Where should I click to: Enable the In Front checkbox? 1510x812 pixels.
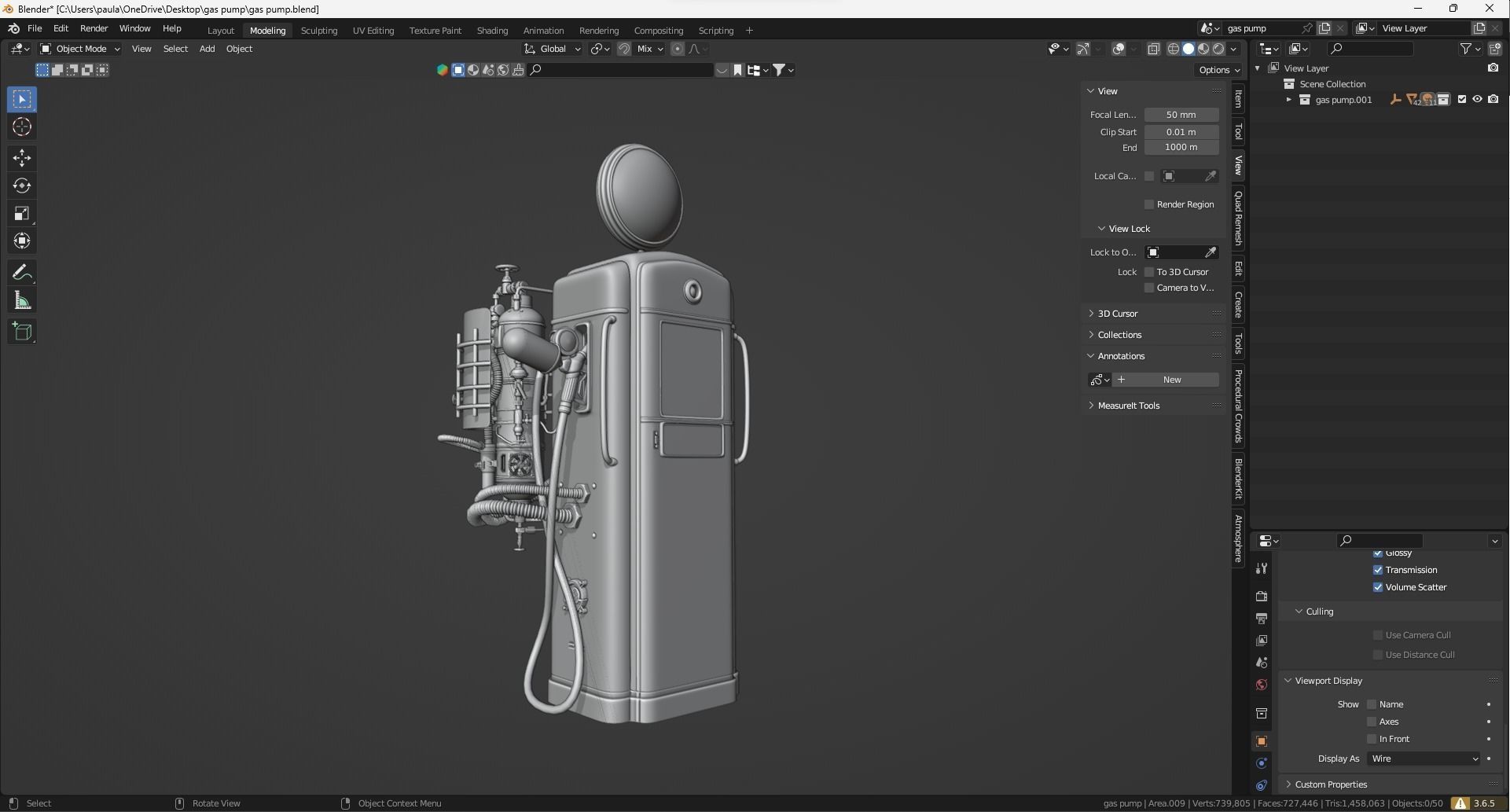(1372, 739)
